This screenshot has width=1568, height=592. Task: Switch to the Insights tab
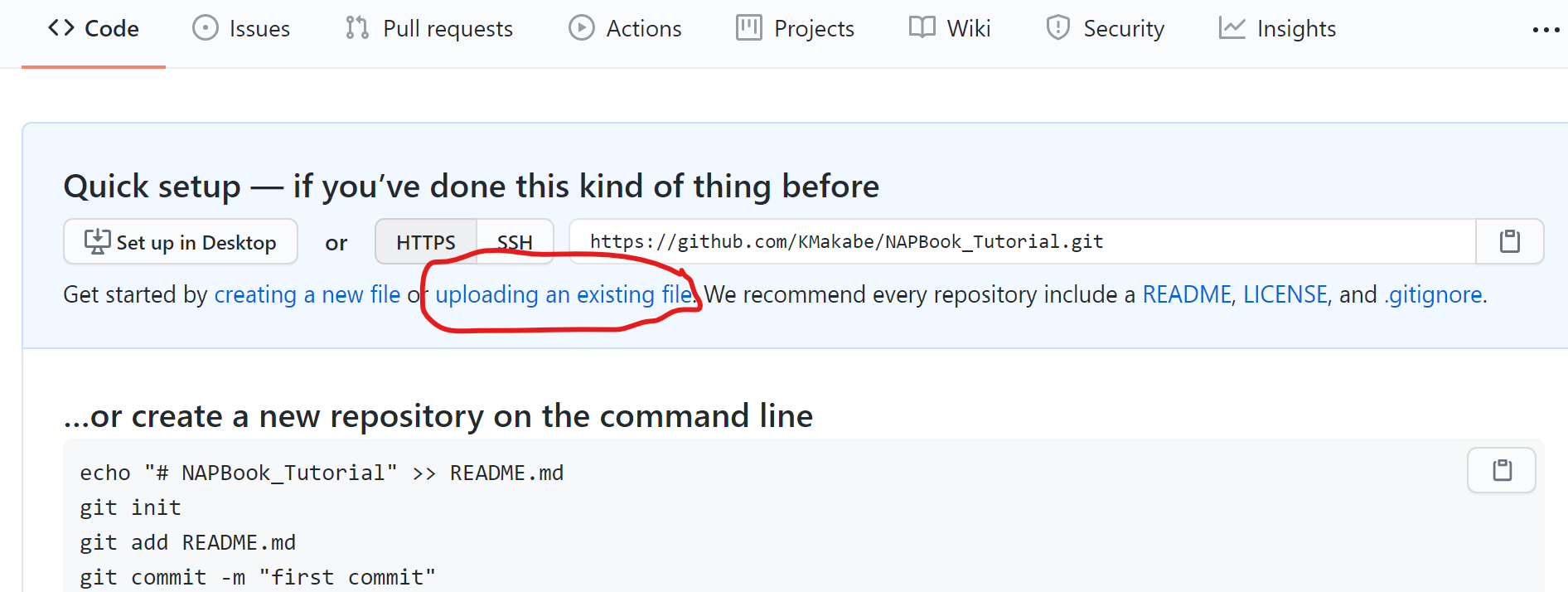coord(1277,27)
